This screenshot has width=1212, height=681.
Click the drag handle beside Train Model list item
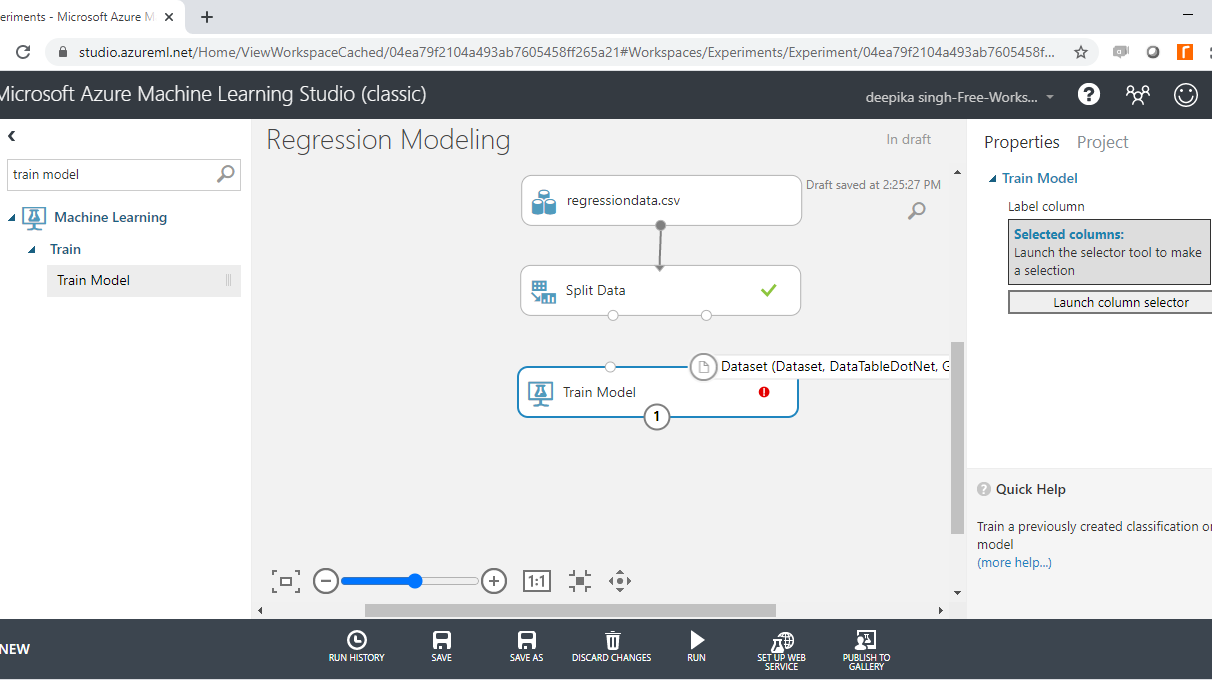coord(228,281)
